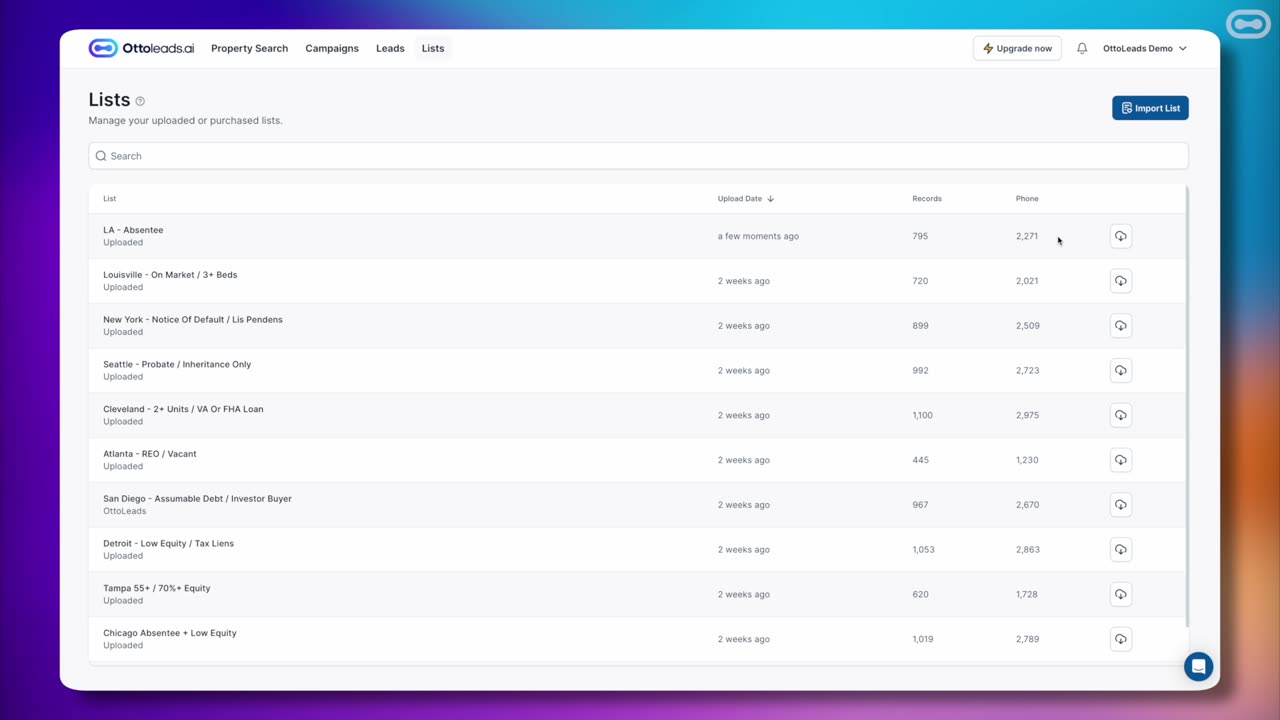The width and height of the screenshot is (1280, 720).
Task: Click the Import List button
Action: click(1150, 108)
